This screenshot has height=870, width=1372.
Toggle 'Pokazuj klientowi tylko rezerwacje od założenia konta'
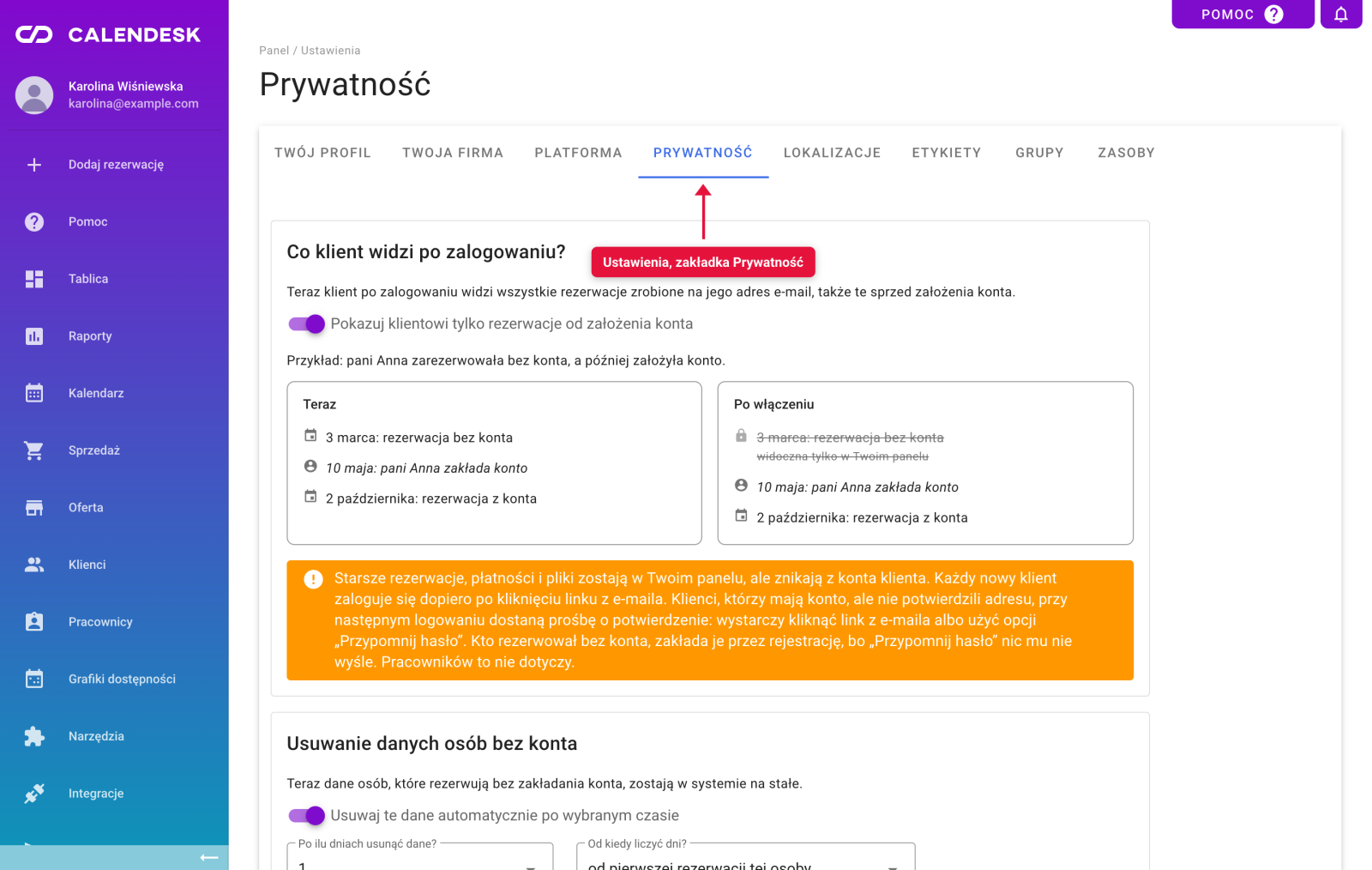[x=306, y=323]
